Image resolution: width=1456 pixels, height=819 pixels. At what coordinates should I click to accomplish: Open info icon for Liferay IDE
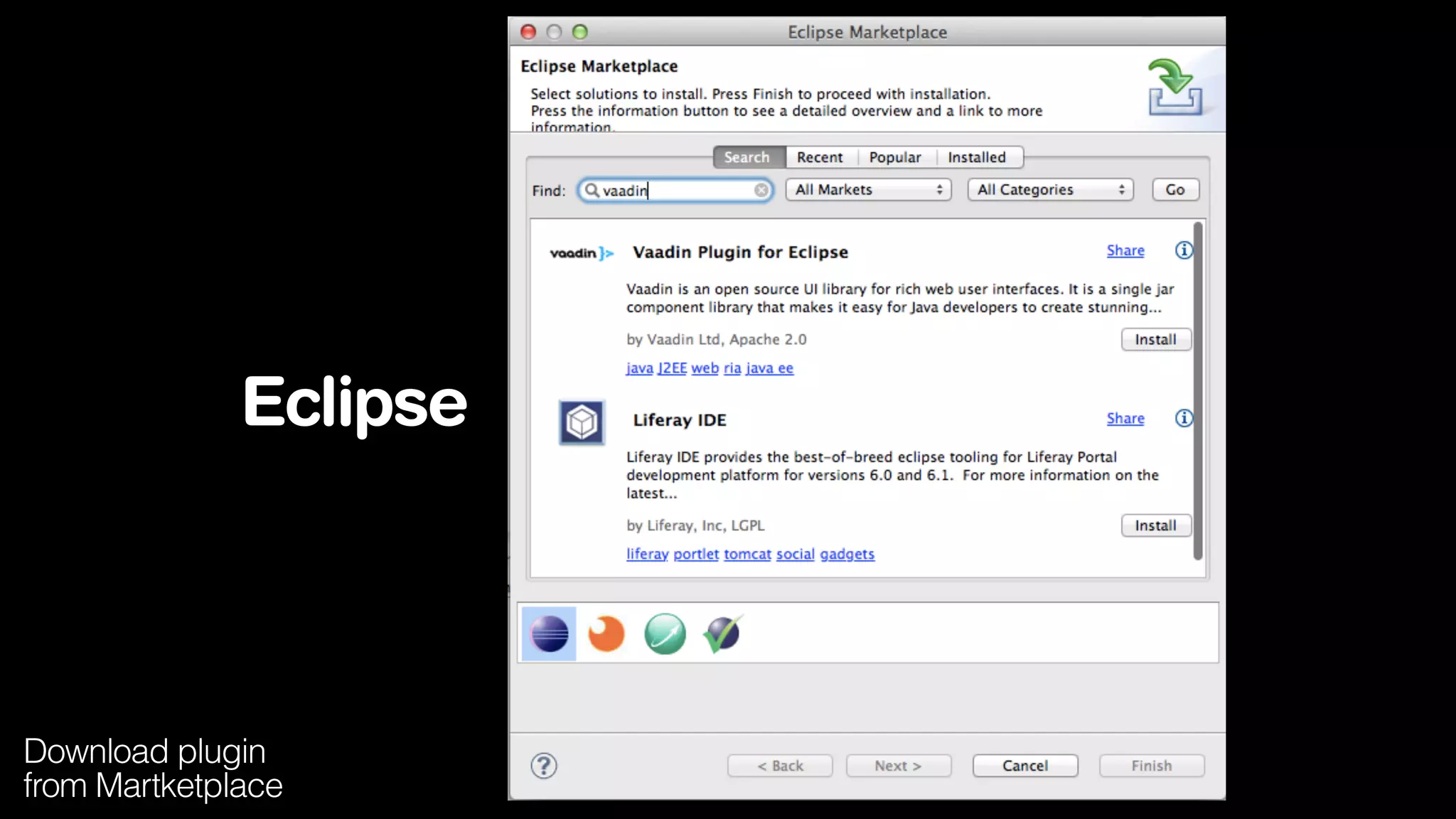click(x=1183, y=418)
